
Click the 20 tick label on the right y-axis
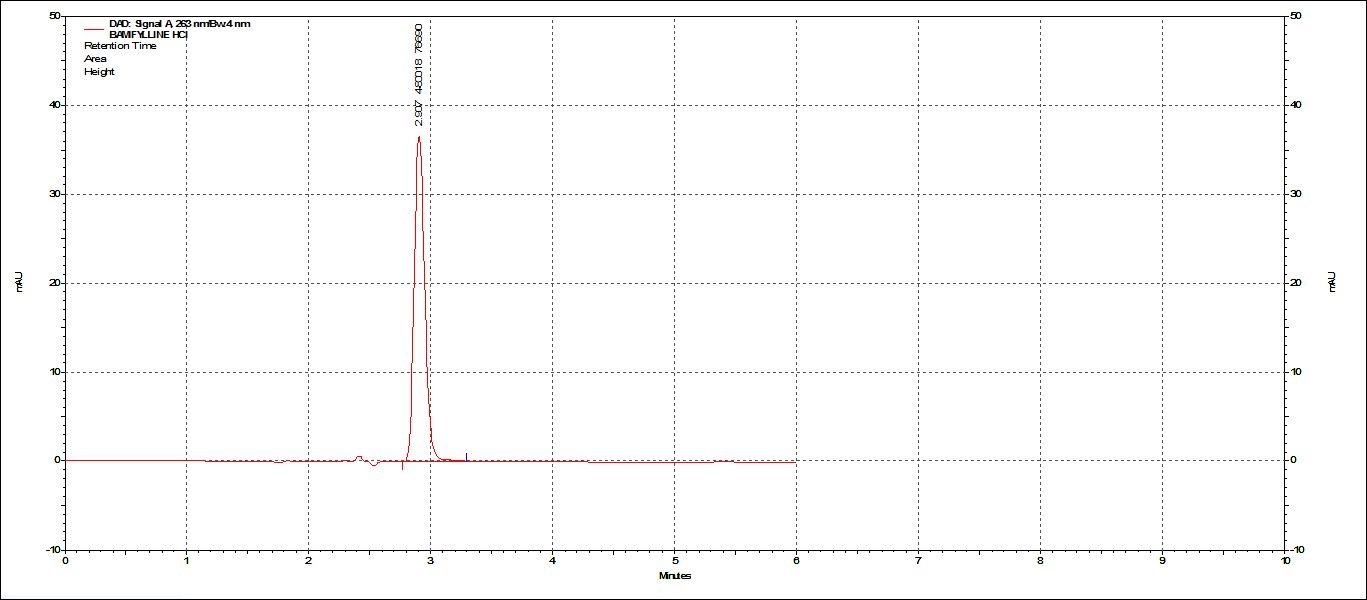pos(1297,283)
